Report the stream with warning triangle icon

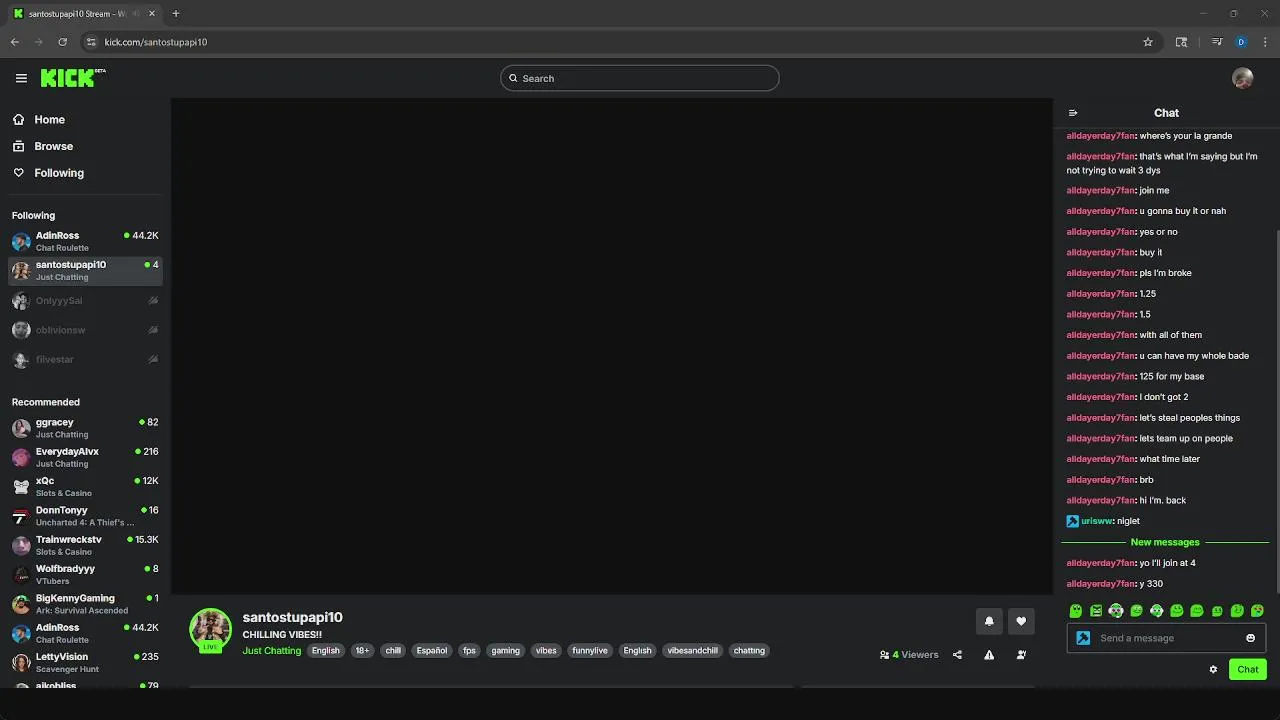989,655
